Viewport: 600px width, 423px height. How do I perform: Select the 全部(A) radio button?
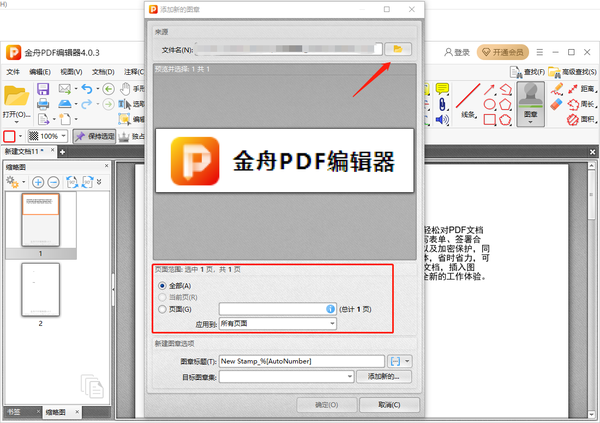(162, 286)
